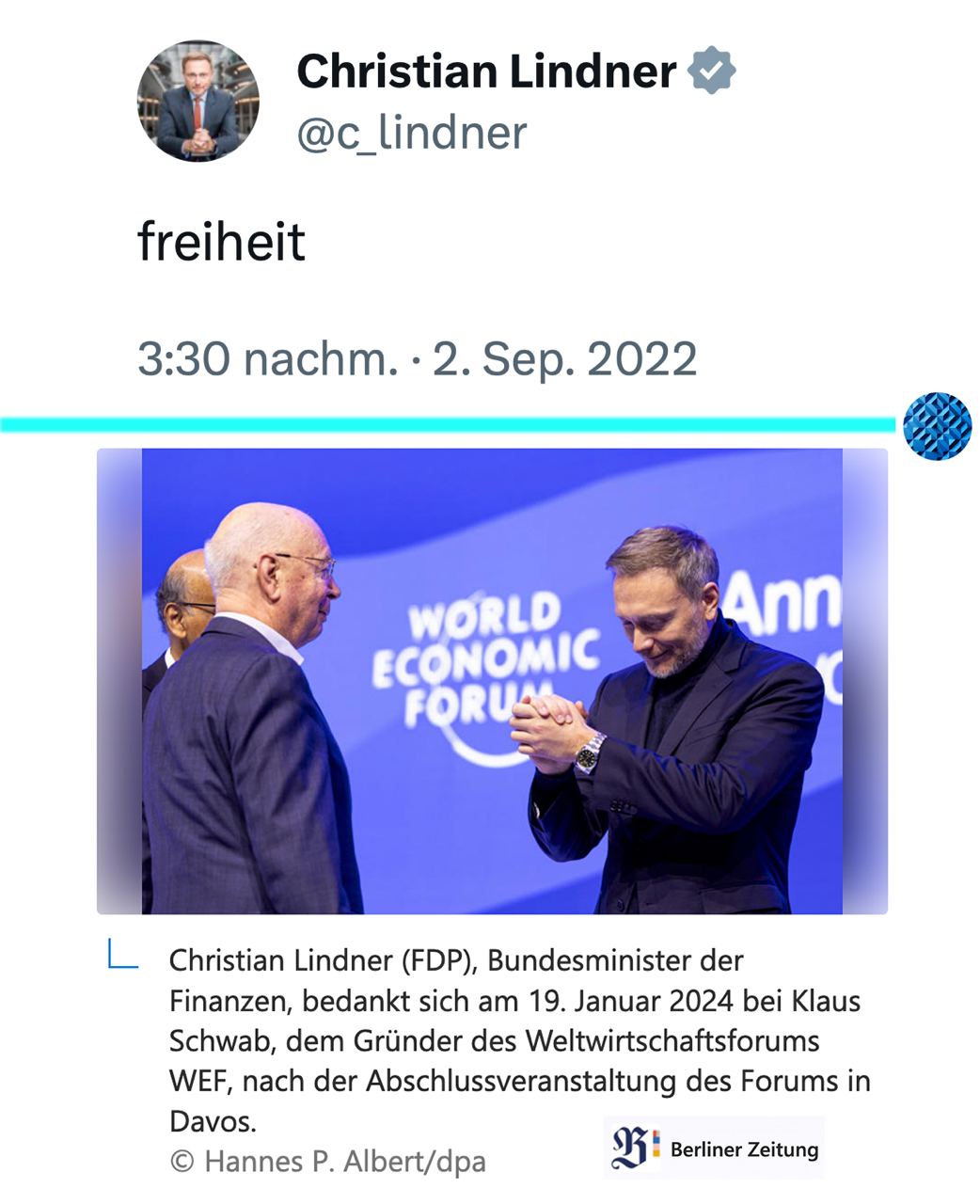Click the blue patterned circle icon
Screen dimensions: 980x1204
[937, 426]
